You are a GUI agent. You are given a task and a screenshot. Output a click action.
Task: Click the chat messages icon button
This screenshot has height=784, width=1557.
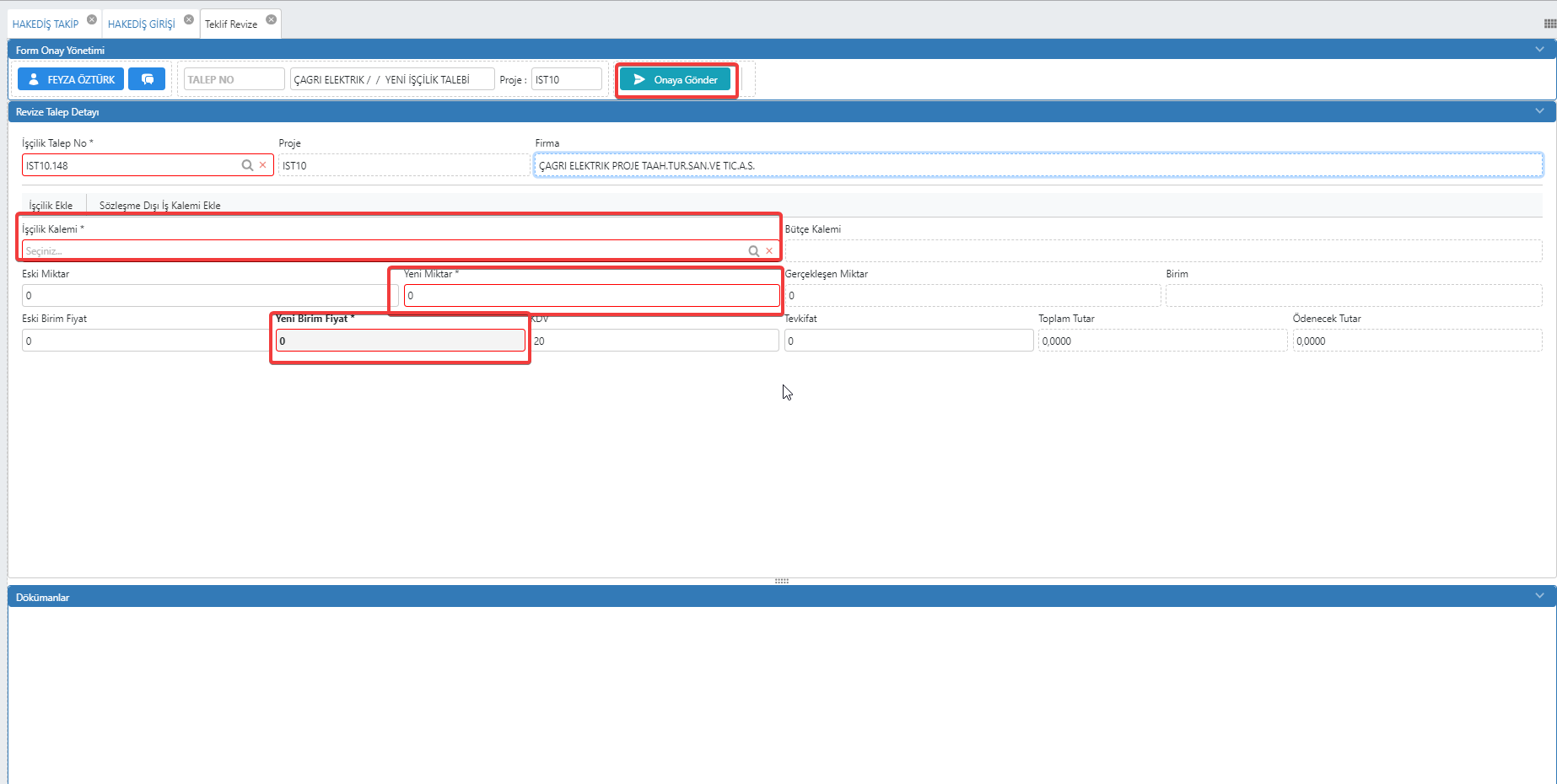(147, 79)
